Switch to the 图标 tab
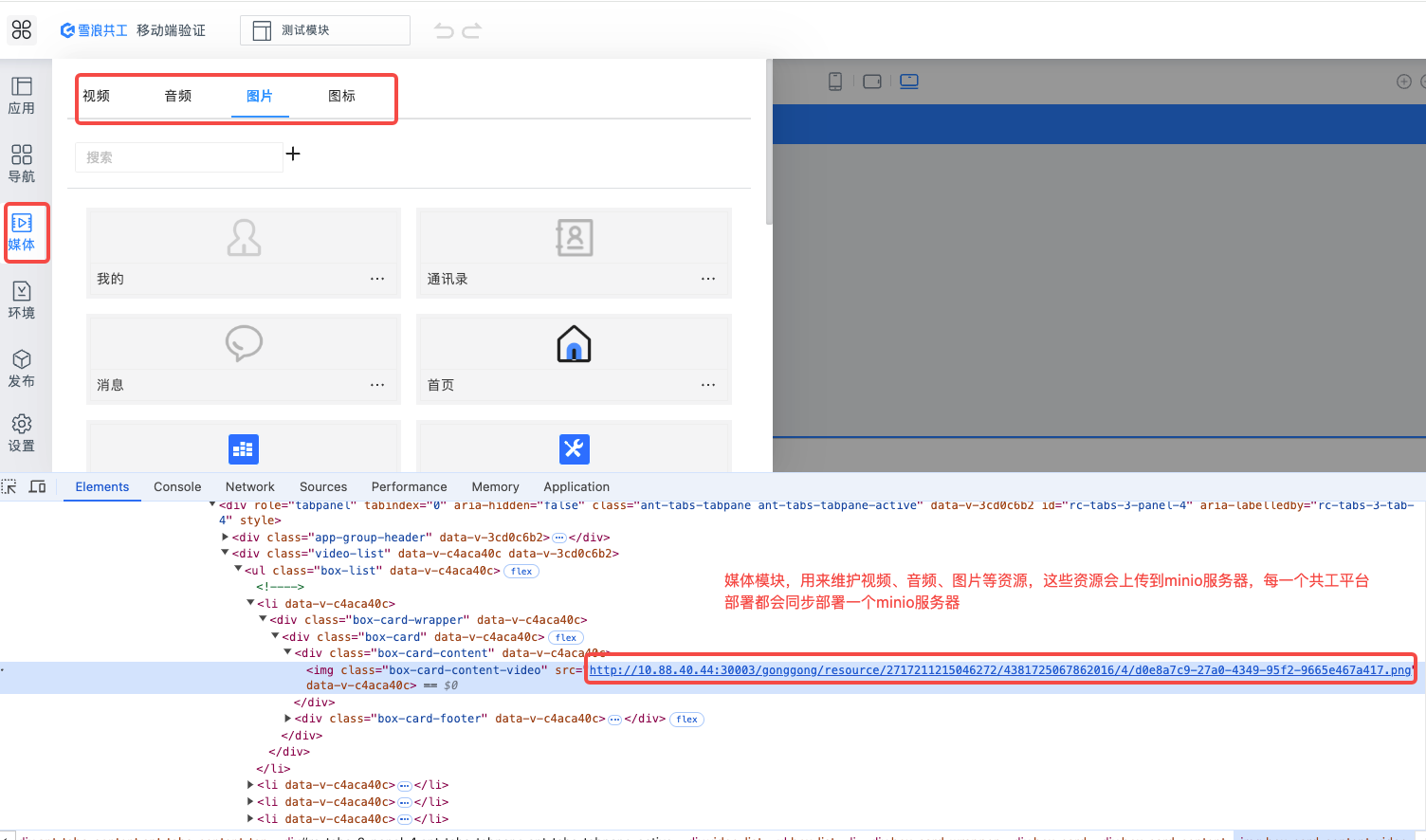1426x840 pixels. 341,96
